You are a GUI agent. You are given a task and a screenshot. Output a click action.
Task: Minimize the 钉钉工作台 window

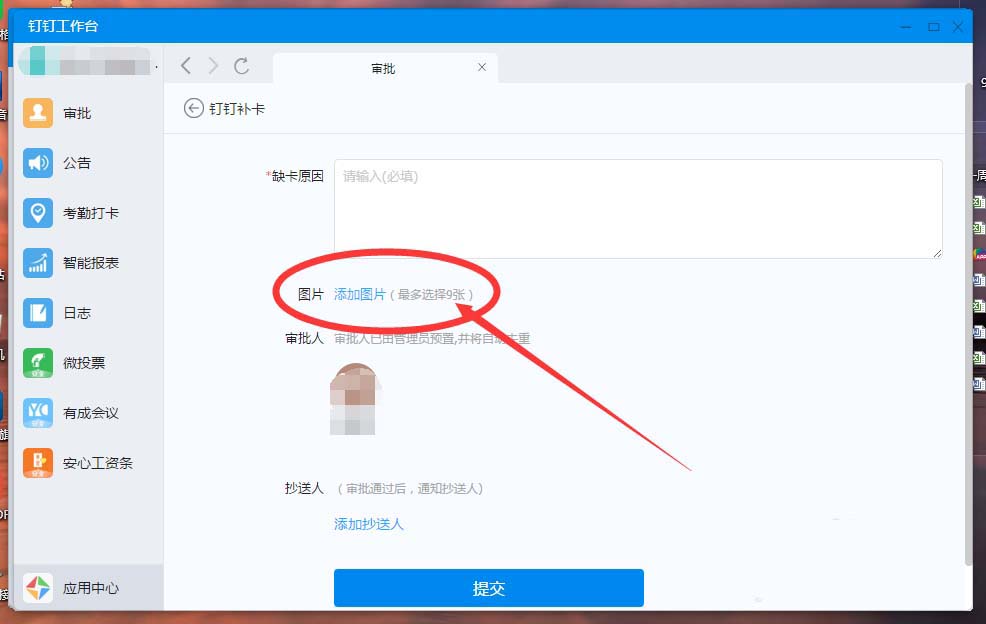point(906,27)
